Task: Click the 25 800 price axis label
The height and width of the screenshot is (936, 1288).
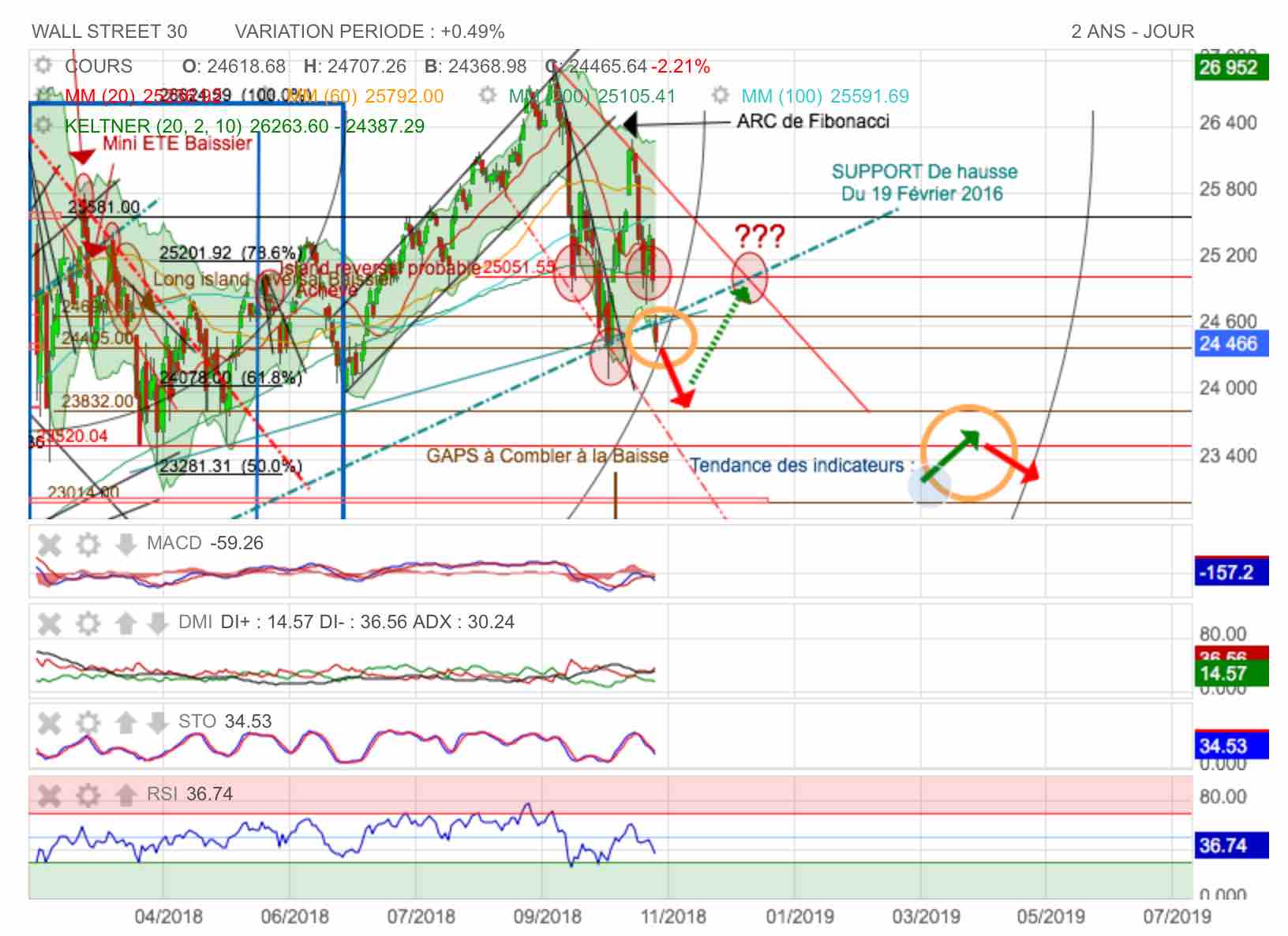Action: pyautogui.click(x=1228, y=189)
